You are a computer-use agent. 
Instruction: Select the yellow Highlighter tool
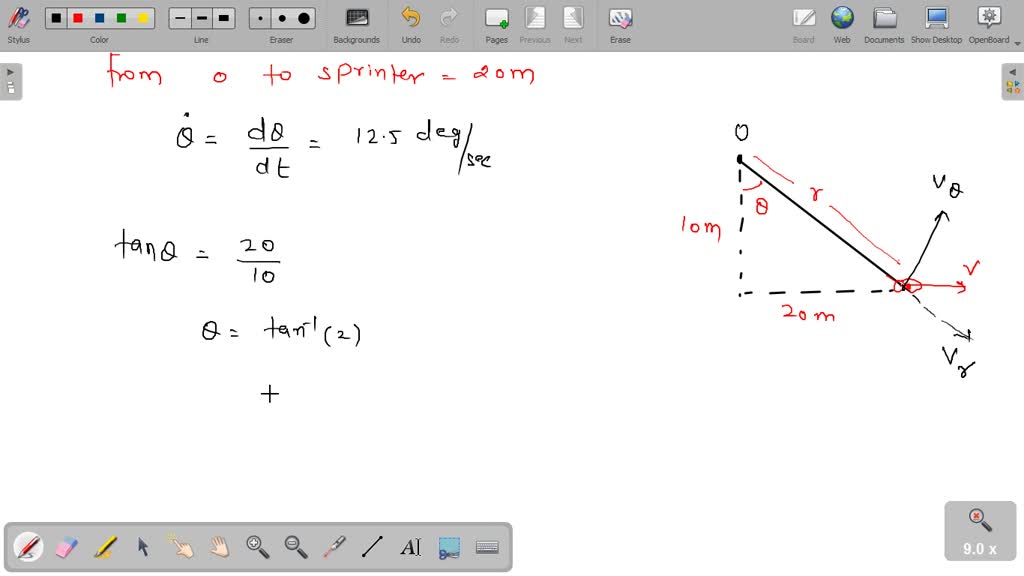pos(105,547)
